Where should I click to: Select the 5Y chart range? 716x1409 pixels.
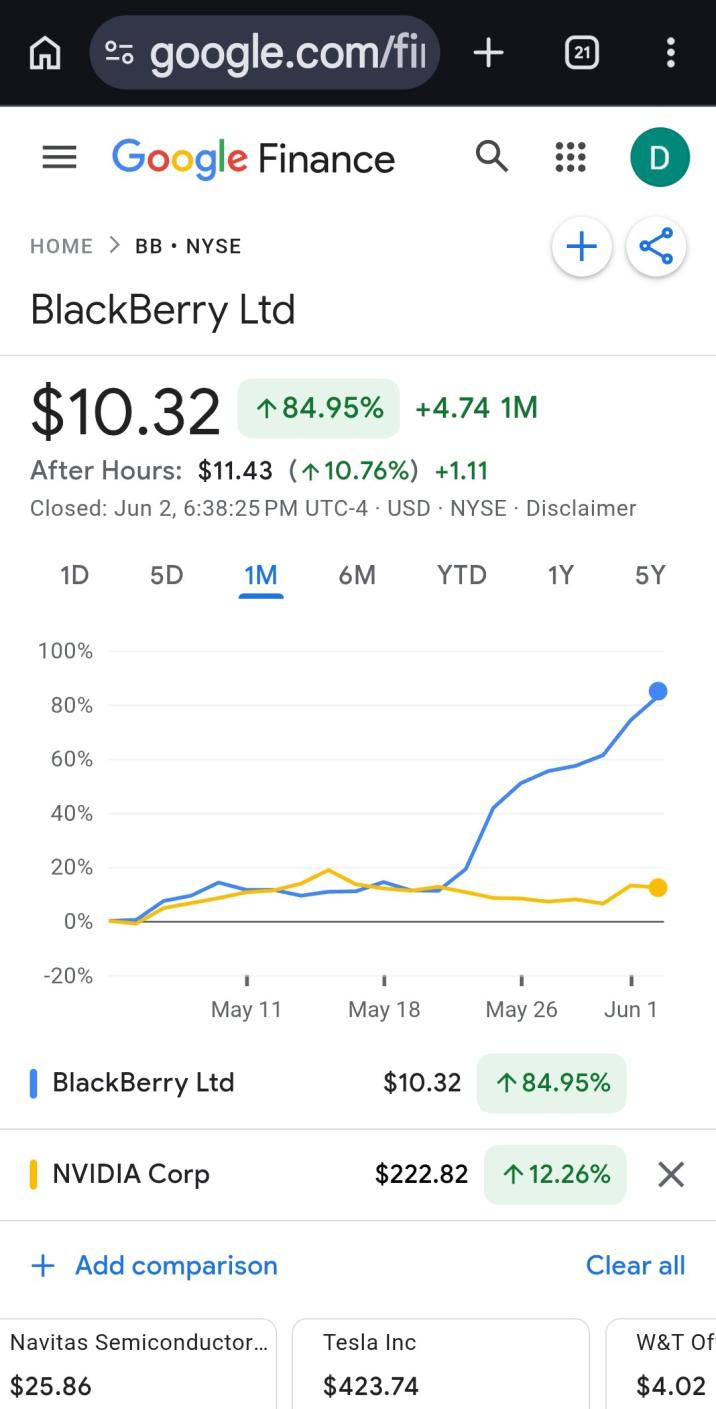point(650,575)
